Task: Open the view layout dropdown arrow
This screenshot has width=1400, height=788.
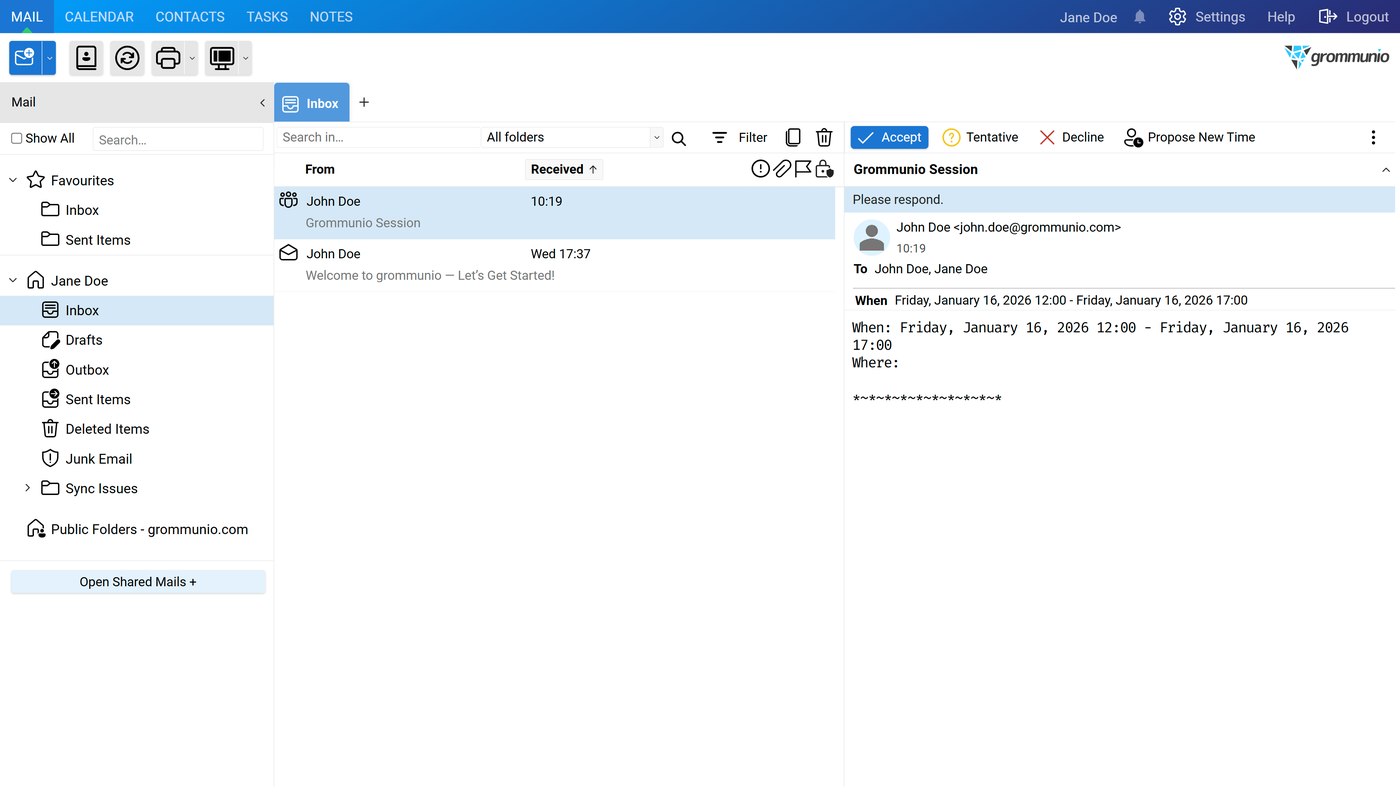Action: pyautogui.click(x=246, y=58)
